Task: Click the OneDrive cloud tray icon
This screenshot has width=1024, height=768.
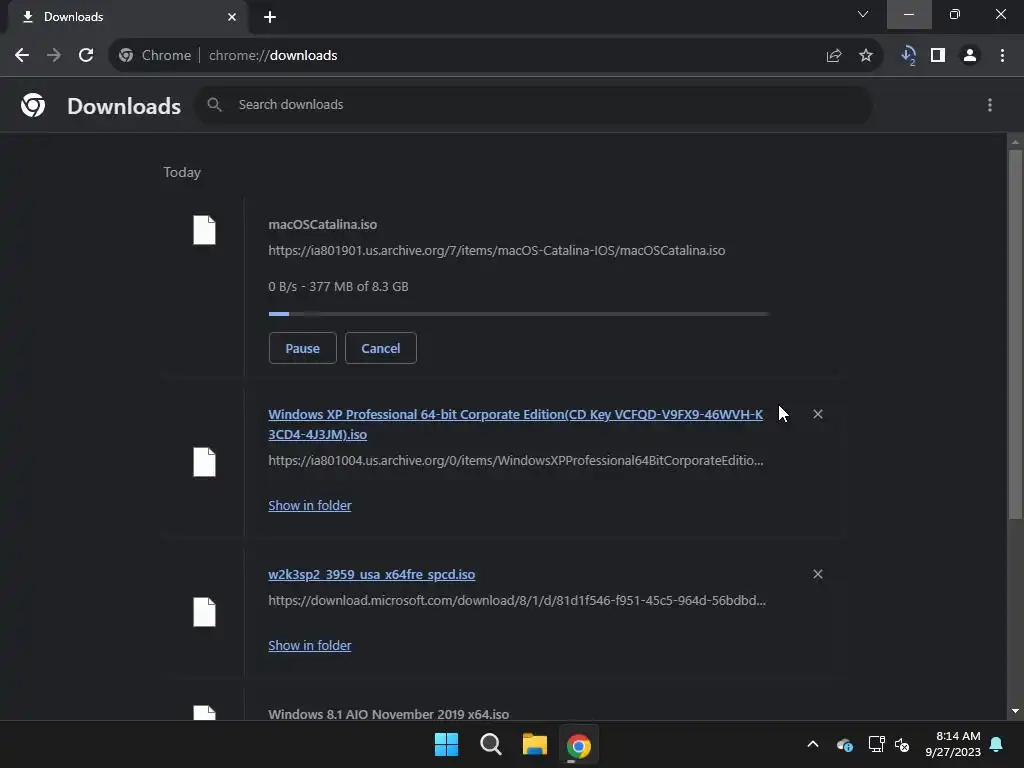Action: coord(844,744)
